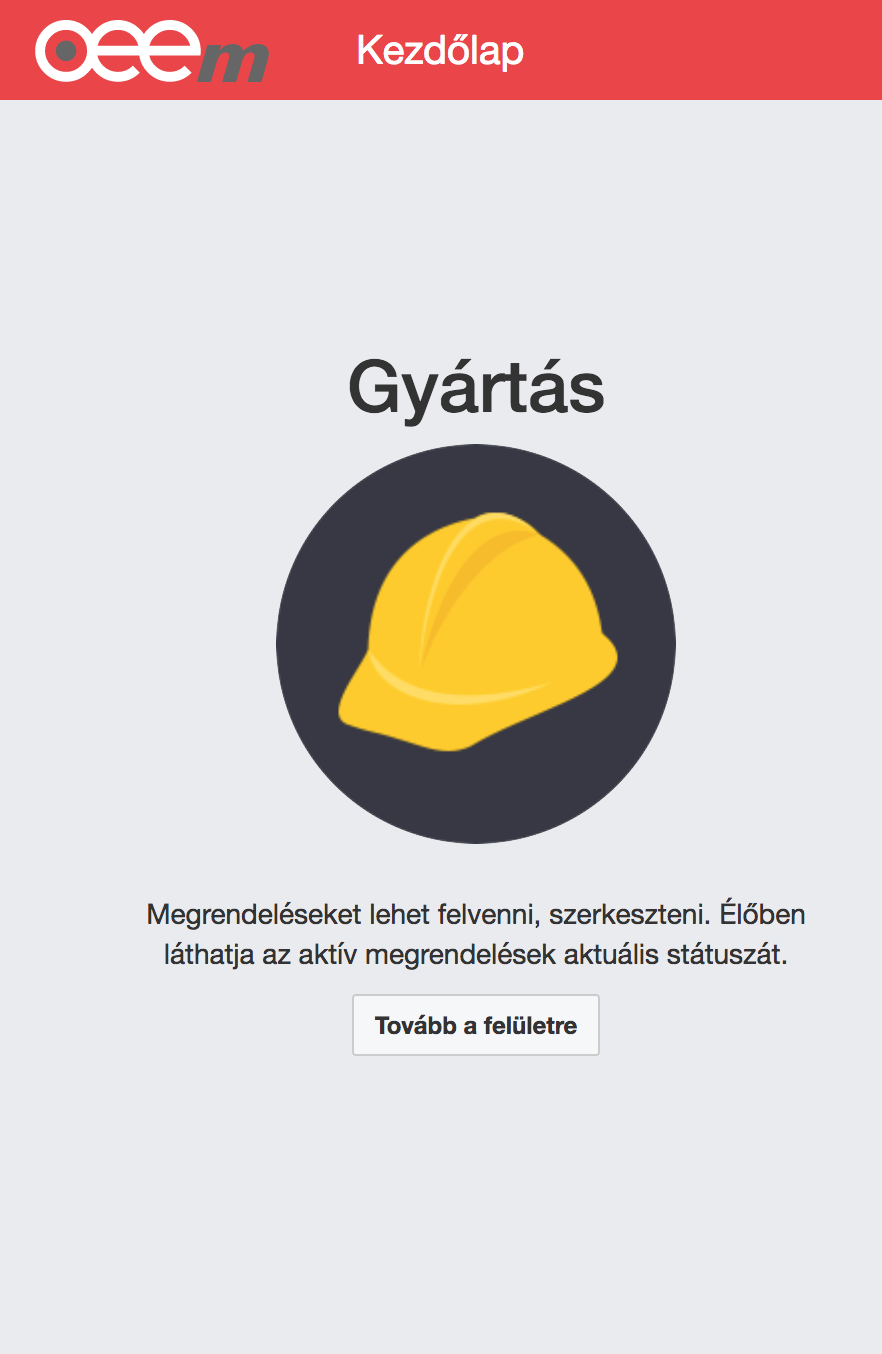Click the 'Gyártás' heading
The width and height of the screenshot is (882, 1354).
click(x=476, y=389)
